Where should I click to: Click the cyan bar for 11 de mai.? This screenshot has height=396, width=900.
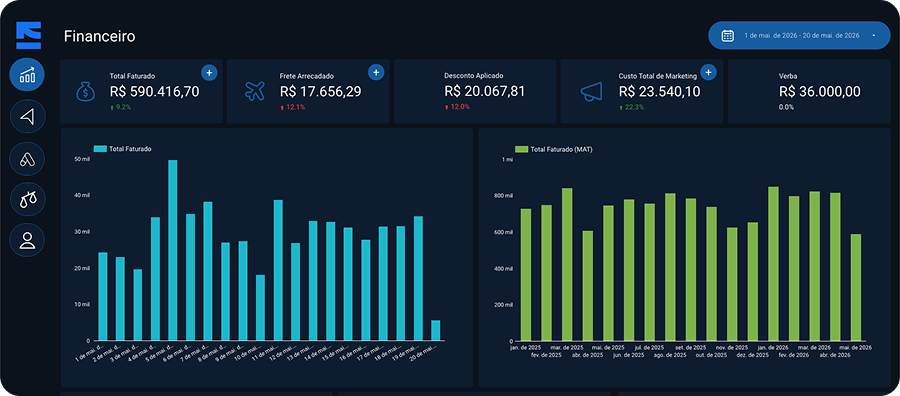[x=278, y=270]
